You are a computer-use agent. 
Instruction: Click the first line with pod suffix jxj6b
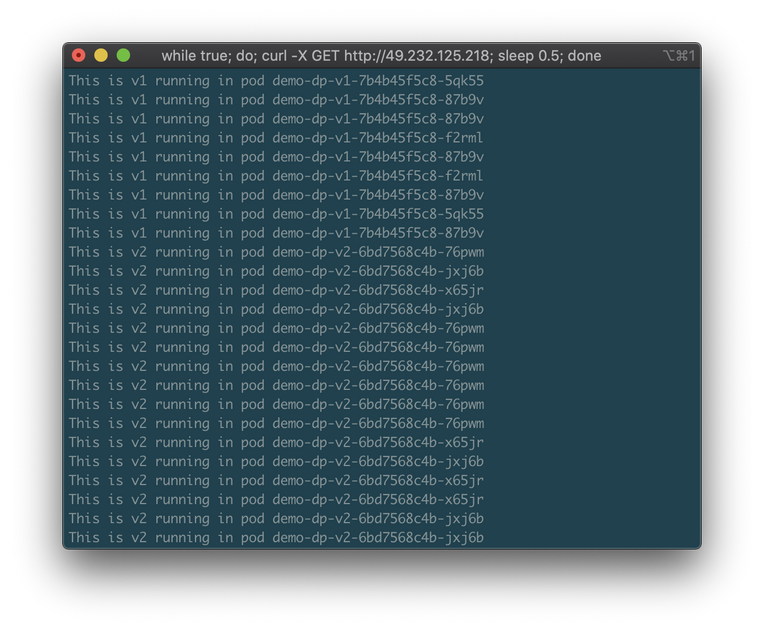click(x=275, y=271)
